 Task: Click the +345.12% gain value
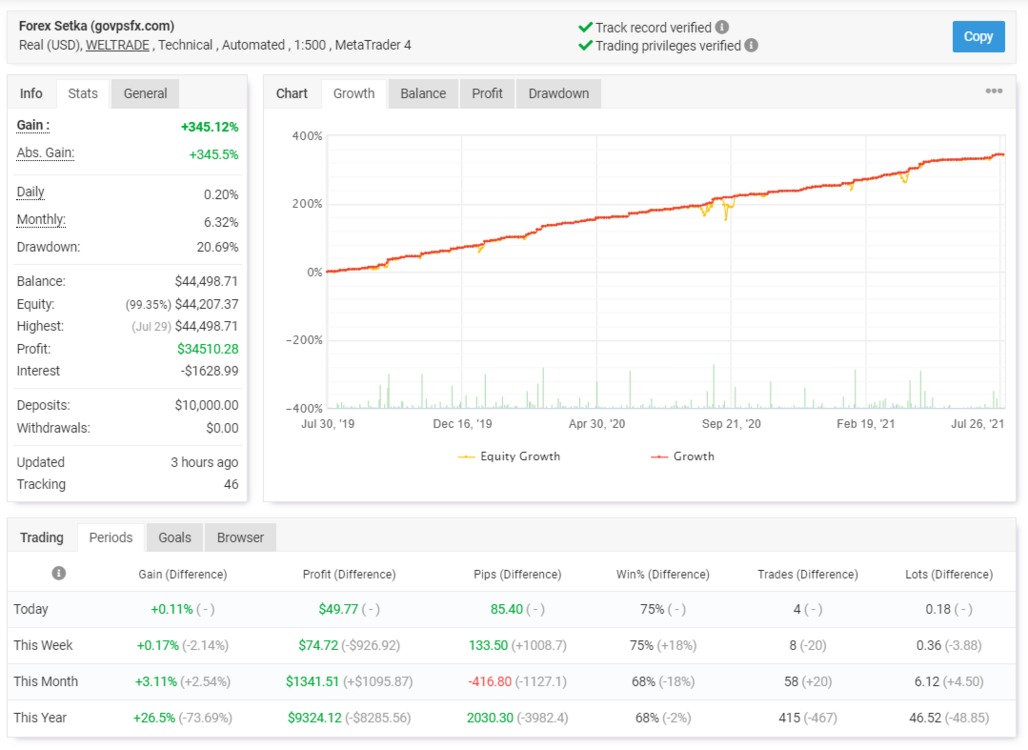(x=210, y=127)
